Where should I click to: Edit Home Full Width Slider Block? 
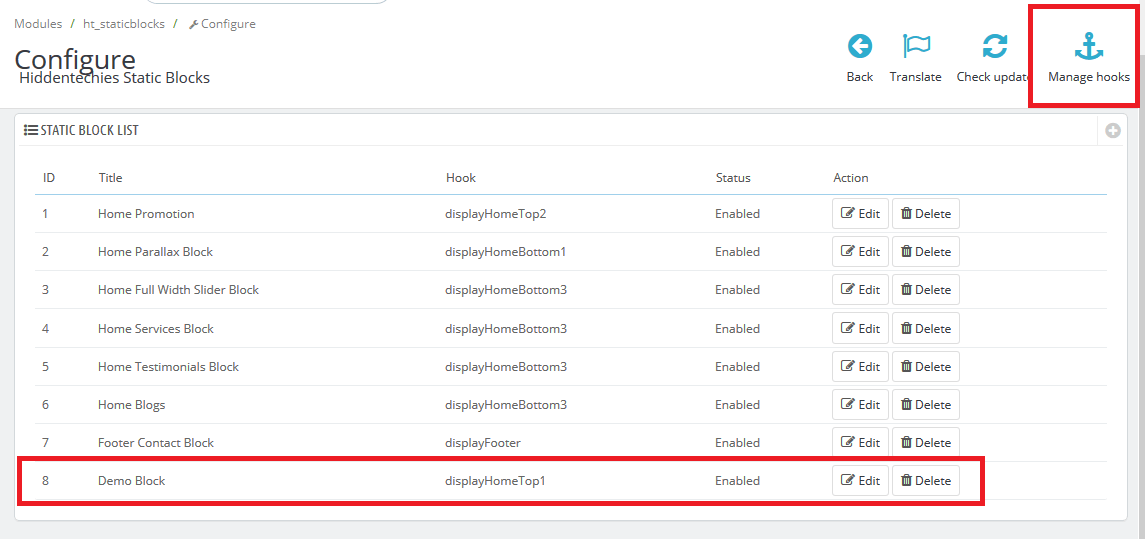(x=860, y=290)
